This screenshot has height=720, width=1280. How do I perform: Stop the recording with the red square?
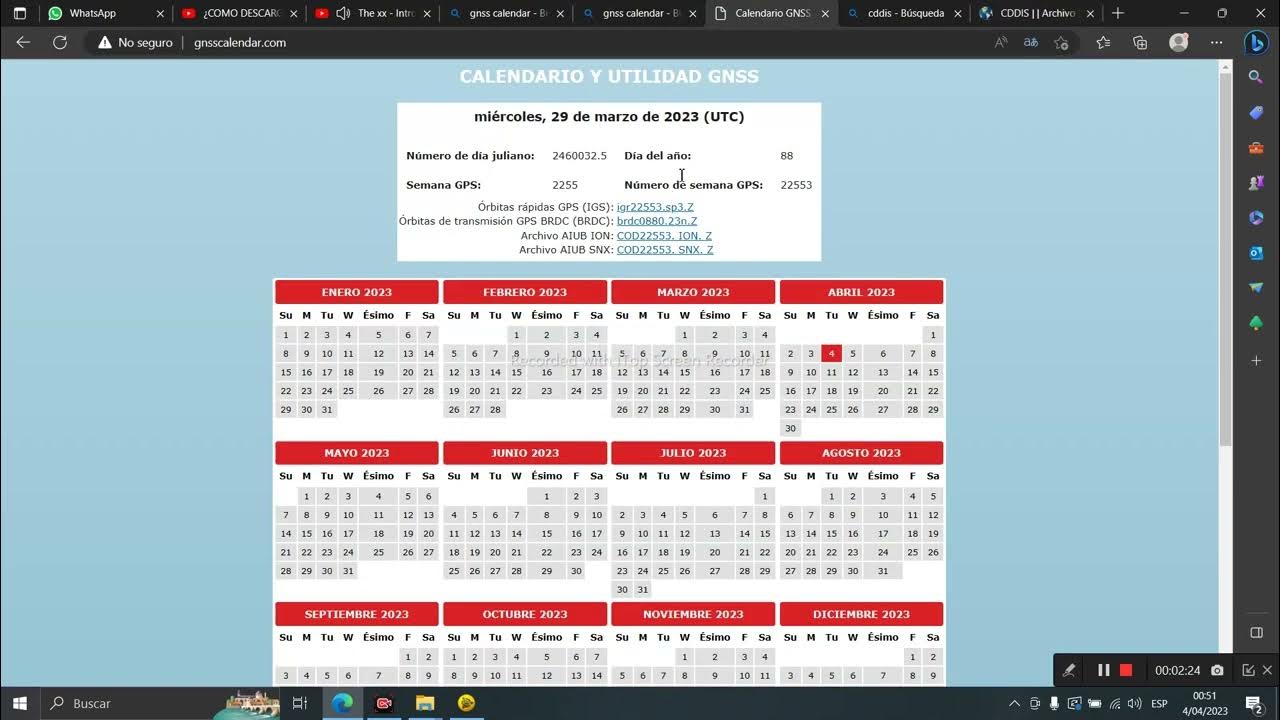1126,670
